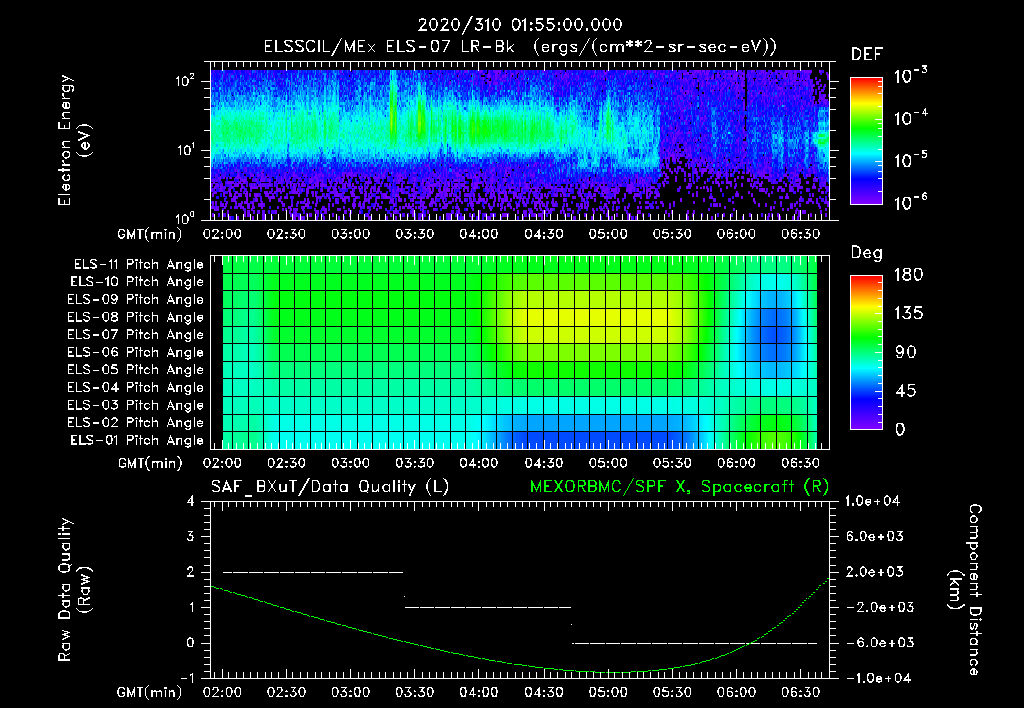Click the Deg pitch angle color bar

[x=866, y=352]
